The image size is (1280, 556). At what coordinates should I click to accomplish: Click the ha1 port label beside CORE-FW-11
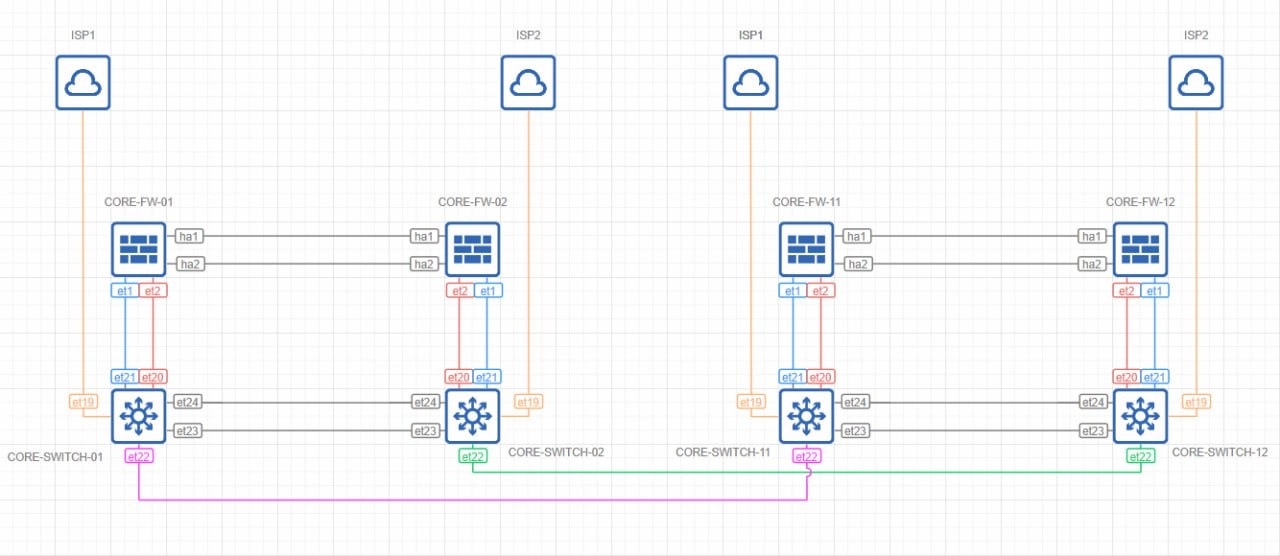point(856,236)
